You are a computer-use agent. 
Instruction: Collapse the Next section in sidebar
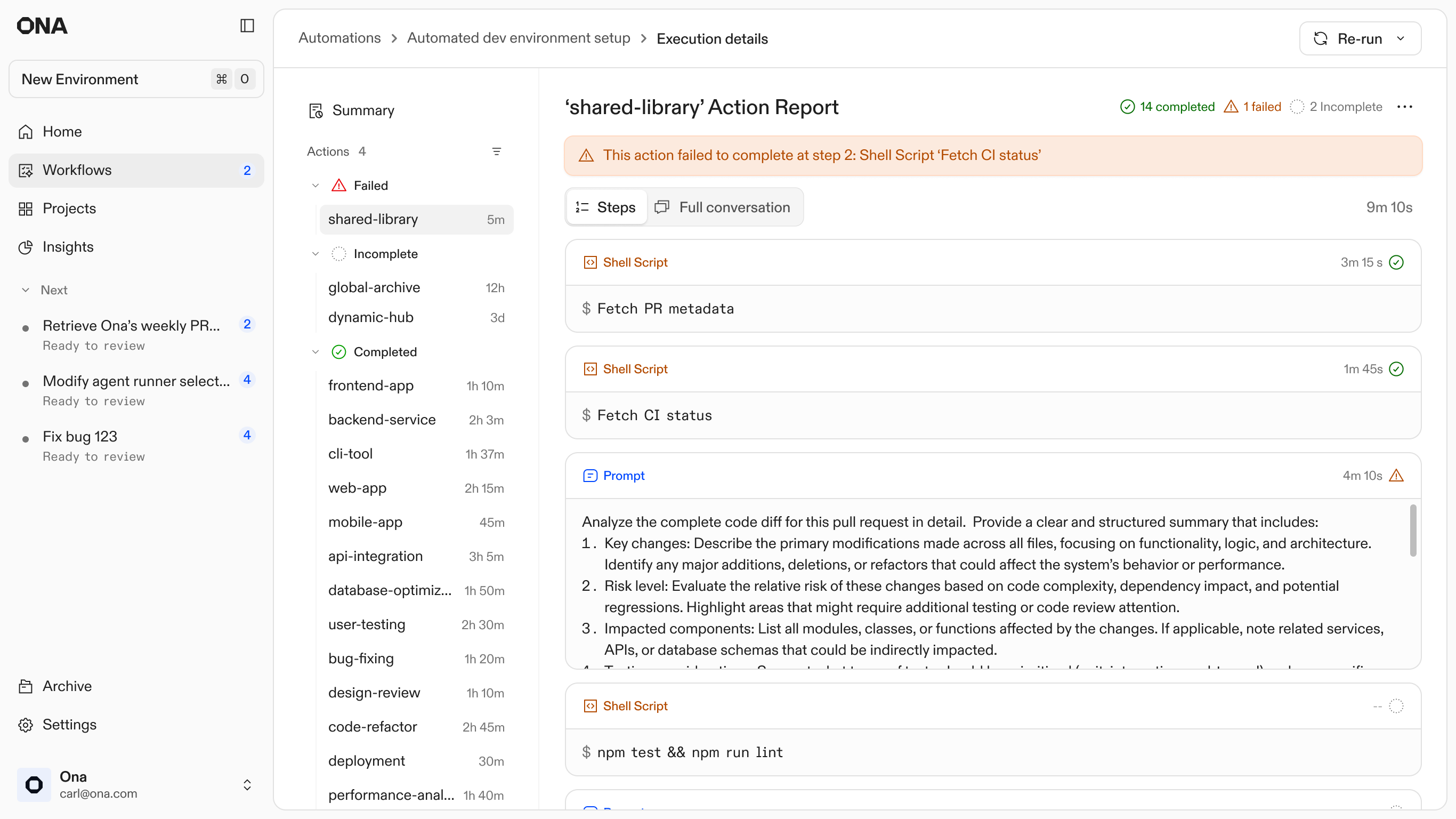26,290
